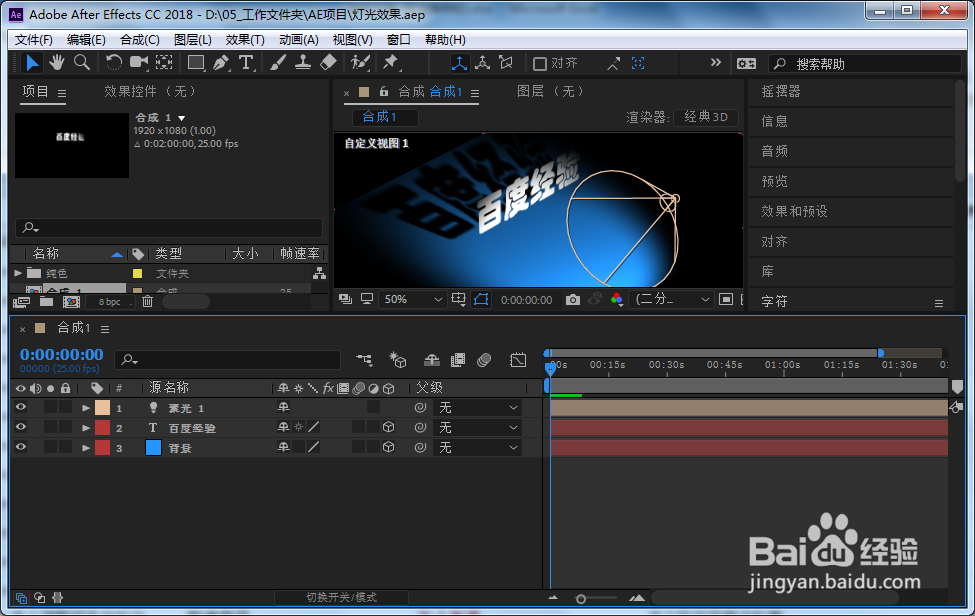The height and width of the screenshot is (616, 975).
Task: Click the 经典3D renderer button
Action: tap(706, 117)
